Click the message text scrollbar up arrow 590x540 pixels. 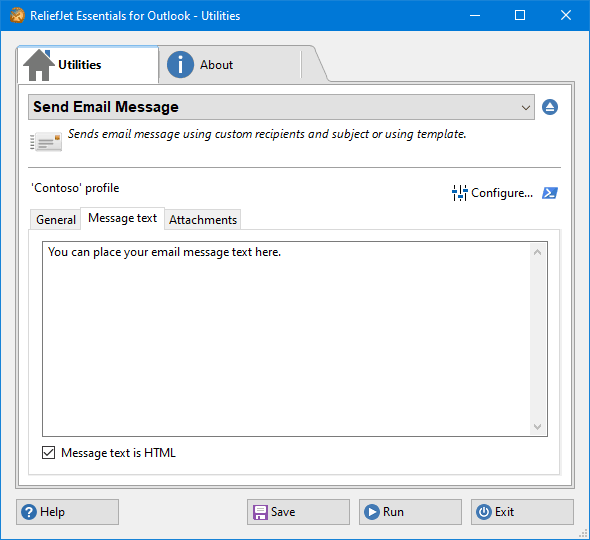click(538, 252)
